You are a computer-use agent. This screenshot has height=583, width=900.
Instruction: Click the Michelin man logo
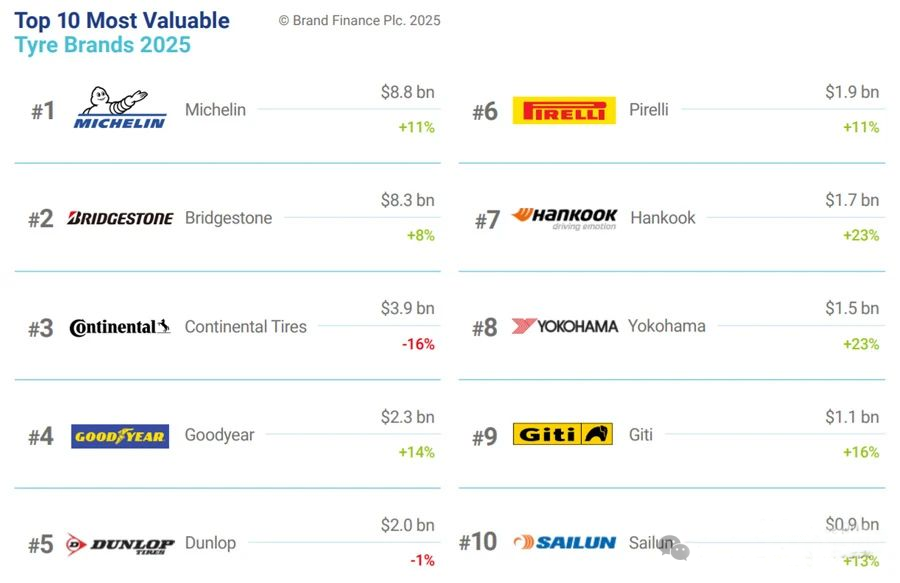click(120, 107)
